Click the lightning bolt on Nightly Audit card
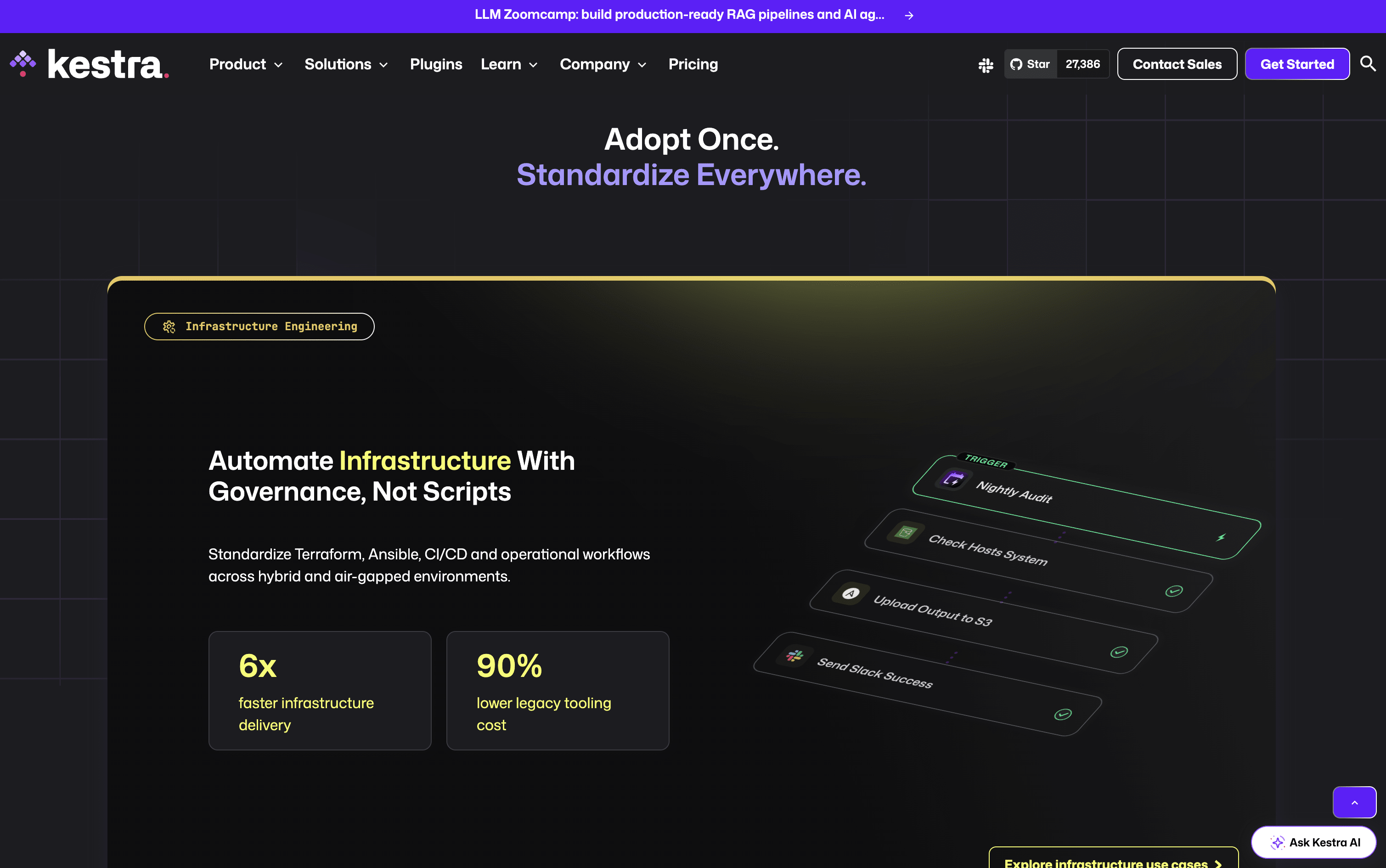The image size is (1386, 868). (x=1221, y=537)
